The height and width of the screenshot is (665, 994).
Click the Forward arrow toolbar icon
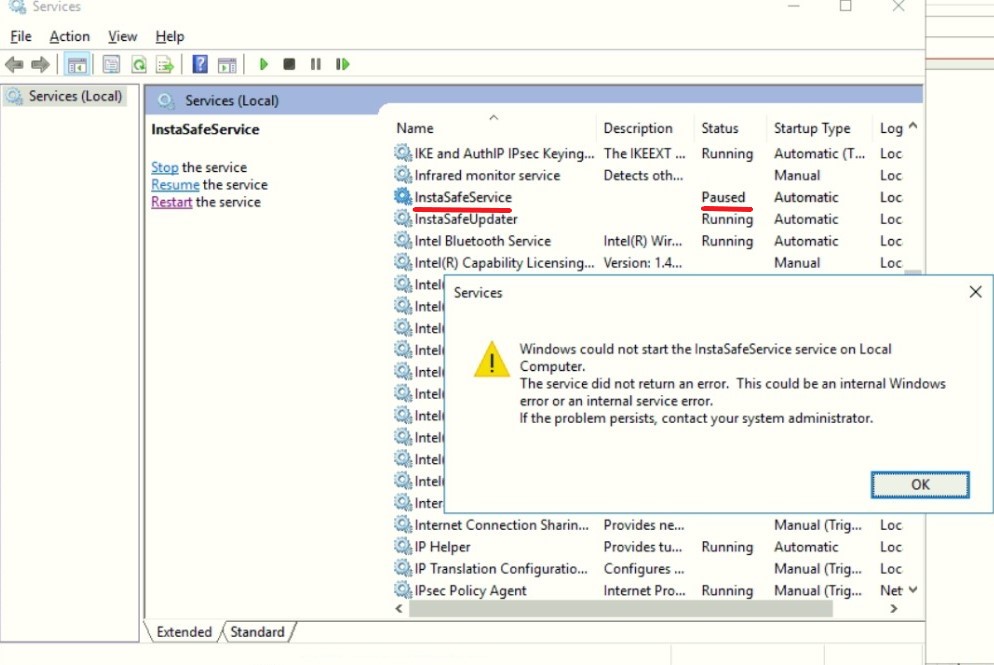[40, 64]
